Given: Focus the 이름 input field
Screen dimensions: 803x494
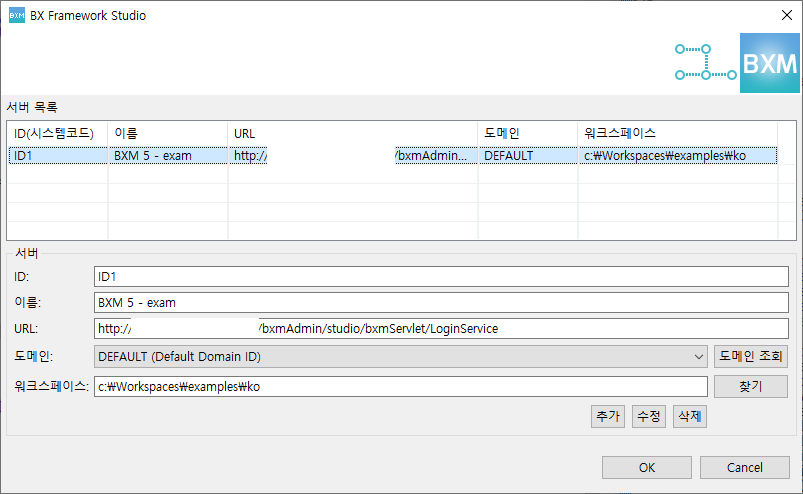Looking at the screenshot, I should click(441, 303).
